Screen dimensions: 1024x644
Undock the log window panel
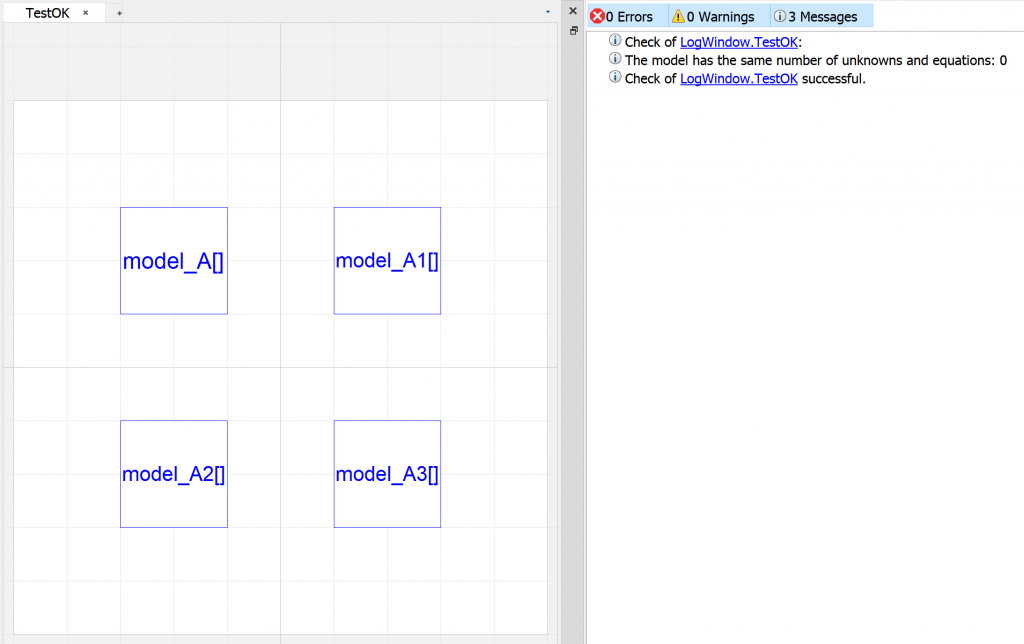pos(573,31)
